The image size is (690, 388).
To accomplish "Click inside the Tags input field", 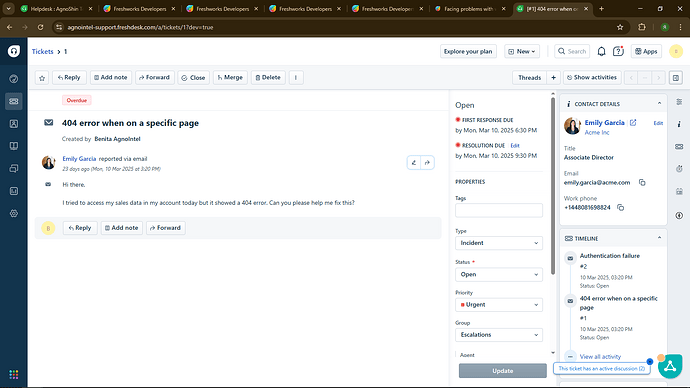I will 499,210.
